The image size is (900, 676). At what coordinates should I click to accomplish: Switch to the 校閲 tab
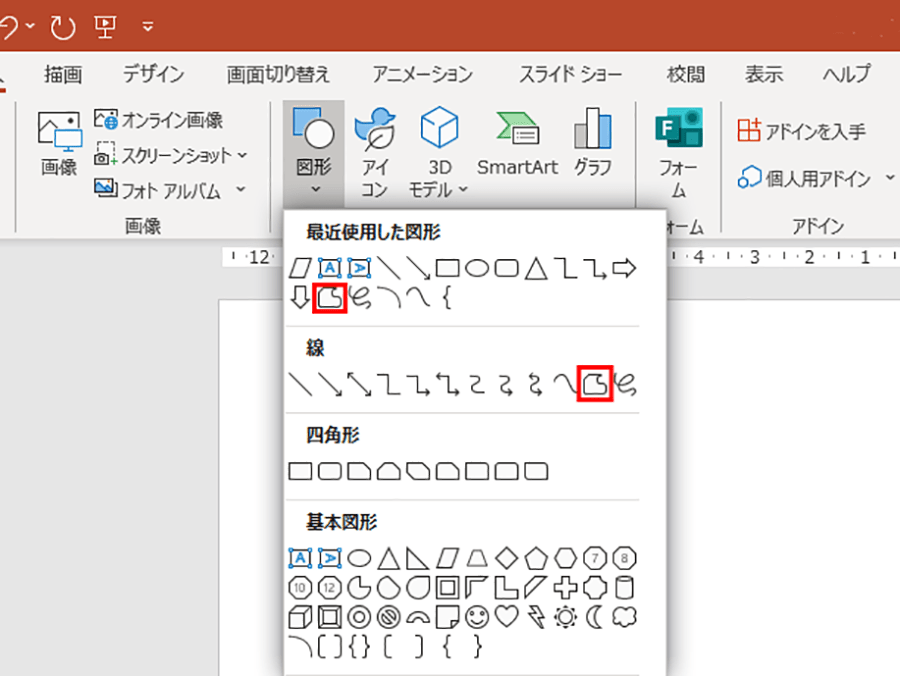click(686, 75)
